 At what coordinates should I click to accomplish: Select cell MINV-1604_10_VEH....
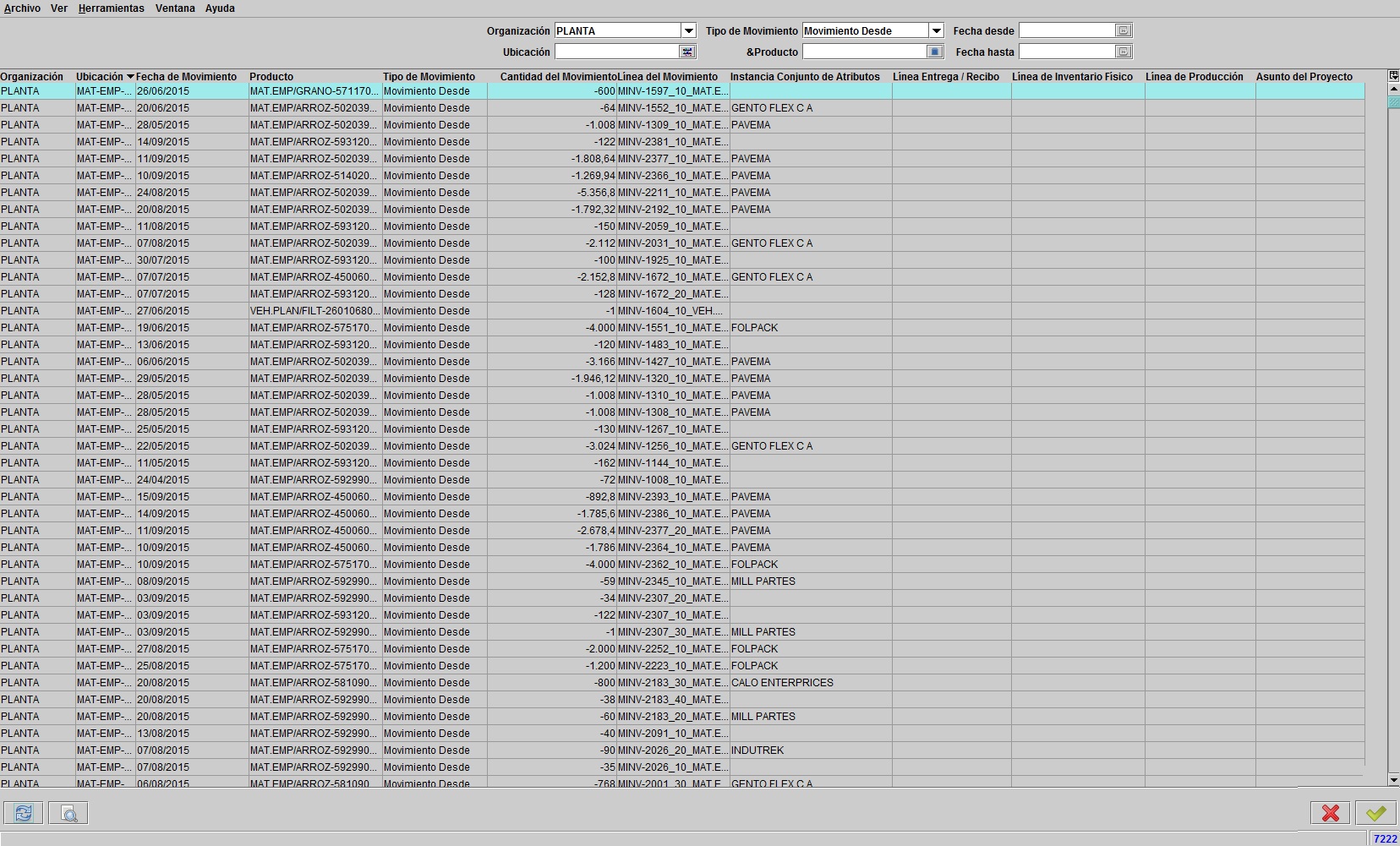pos(673,311)
